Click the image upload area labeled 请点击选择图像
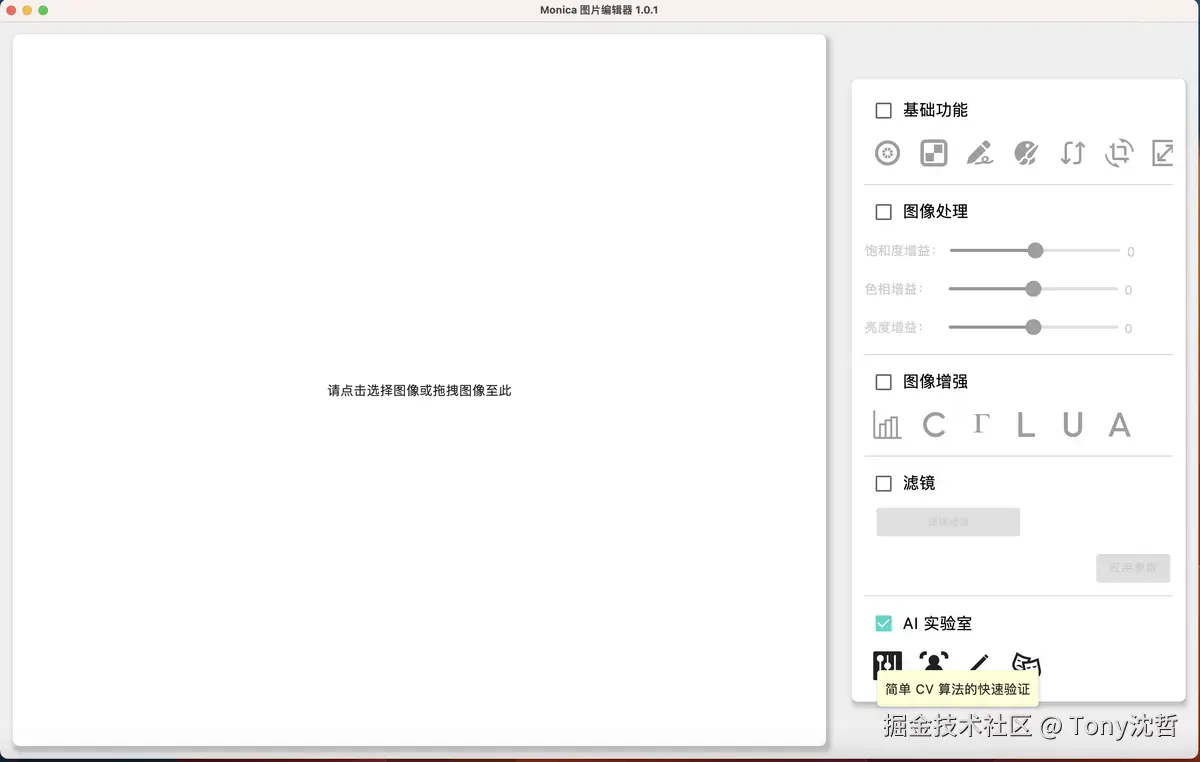The height and width of the screenshot is (762, 1200). click(x=419, y=390)
